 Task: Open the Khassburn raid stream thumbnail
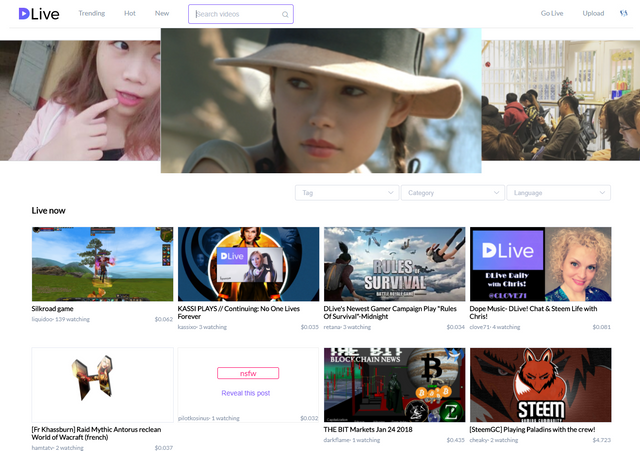102,385
